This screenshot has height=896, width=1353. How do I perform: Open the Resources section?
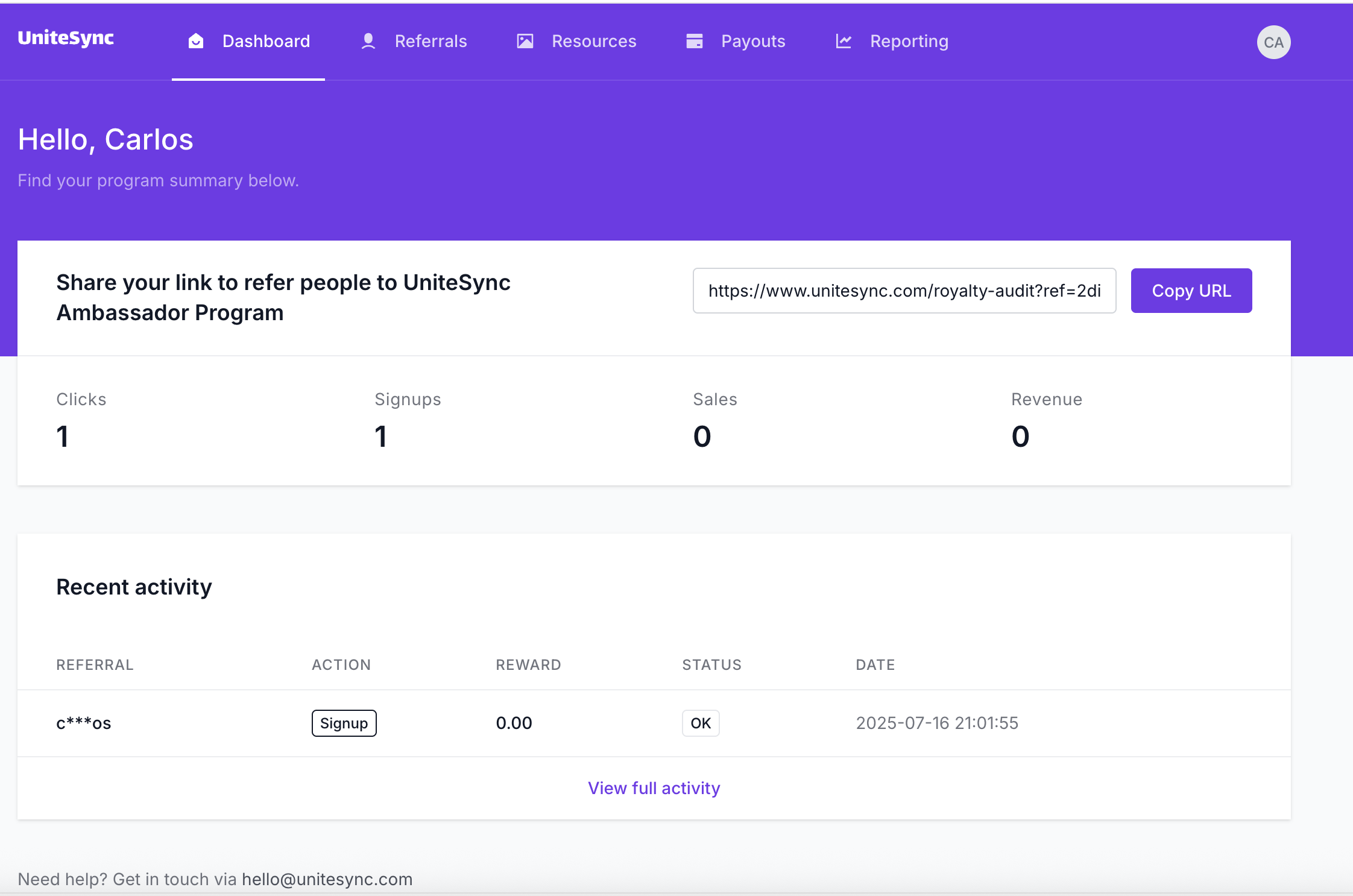coord(594,41)
